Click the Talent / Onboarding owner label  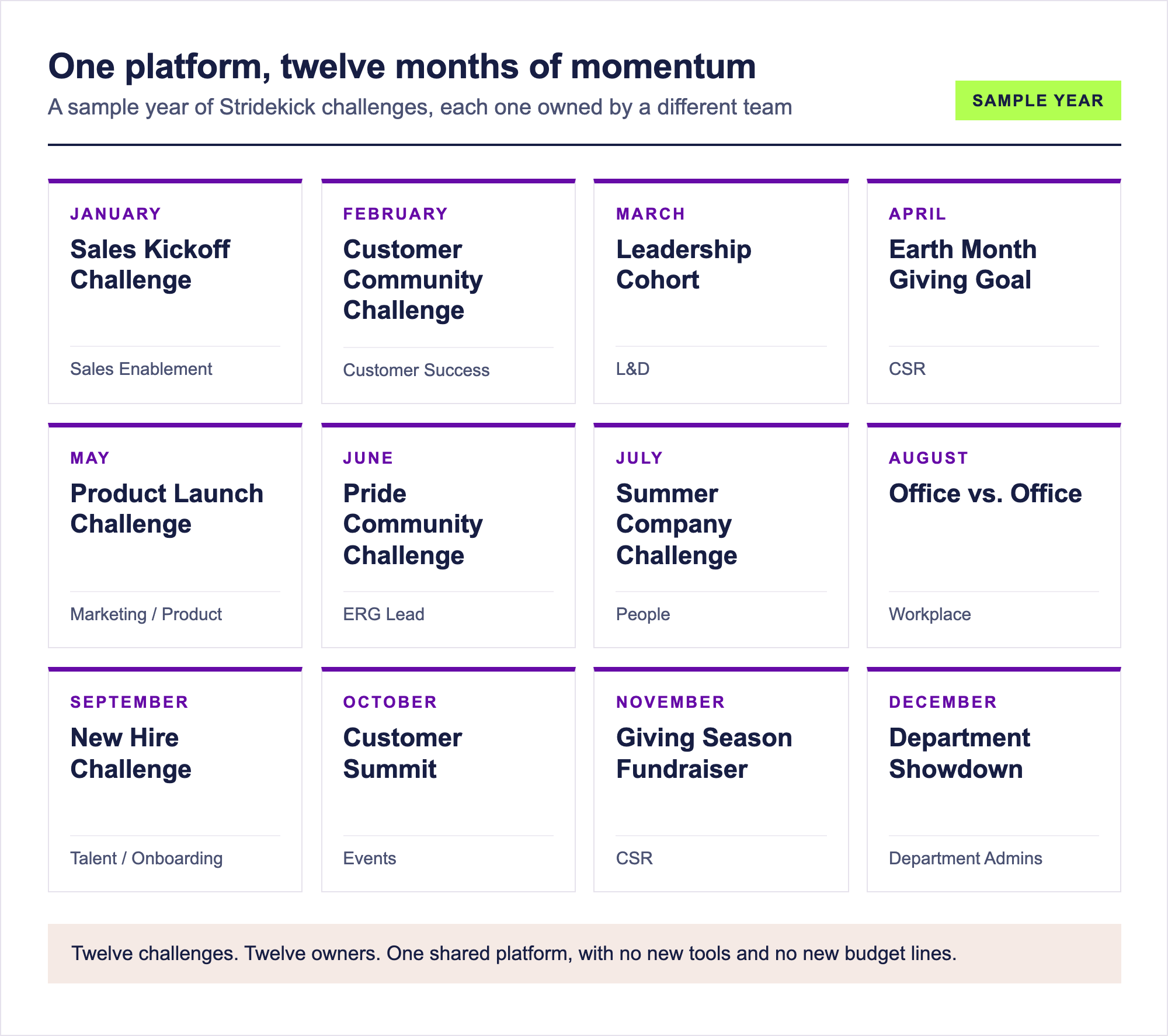point(147,858)
